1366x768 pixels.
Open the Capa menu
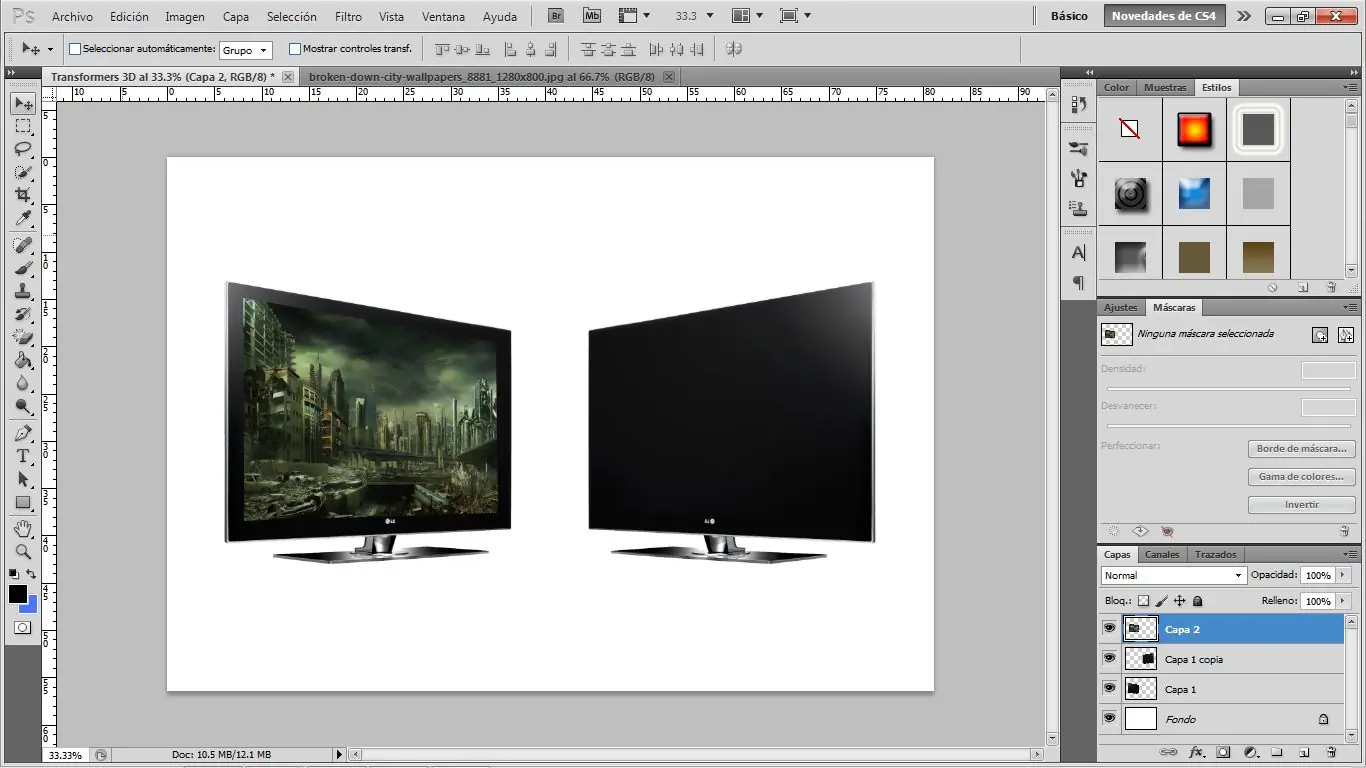point(236,16)
